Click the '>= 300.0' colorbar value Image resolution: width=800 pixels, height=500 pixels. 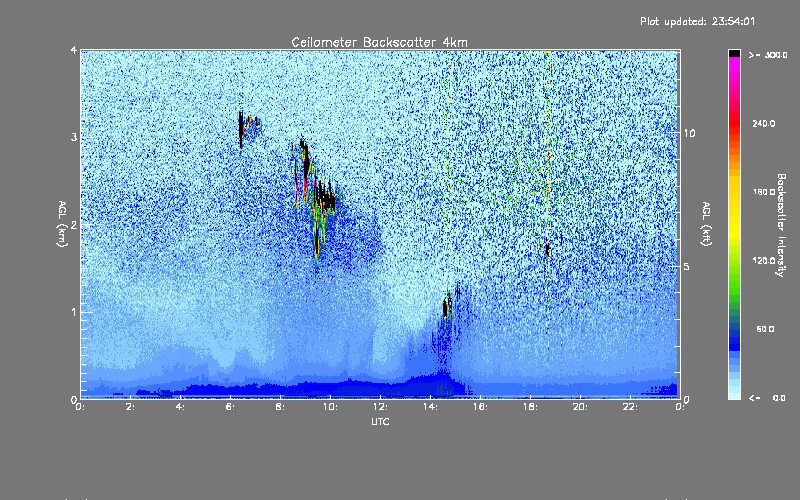point(768,55)
